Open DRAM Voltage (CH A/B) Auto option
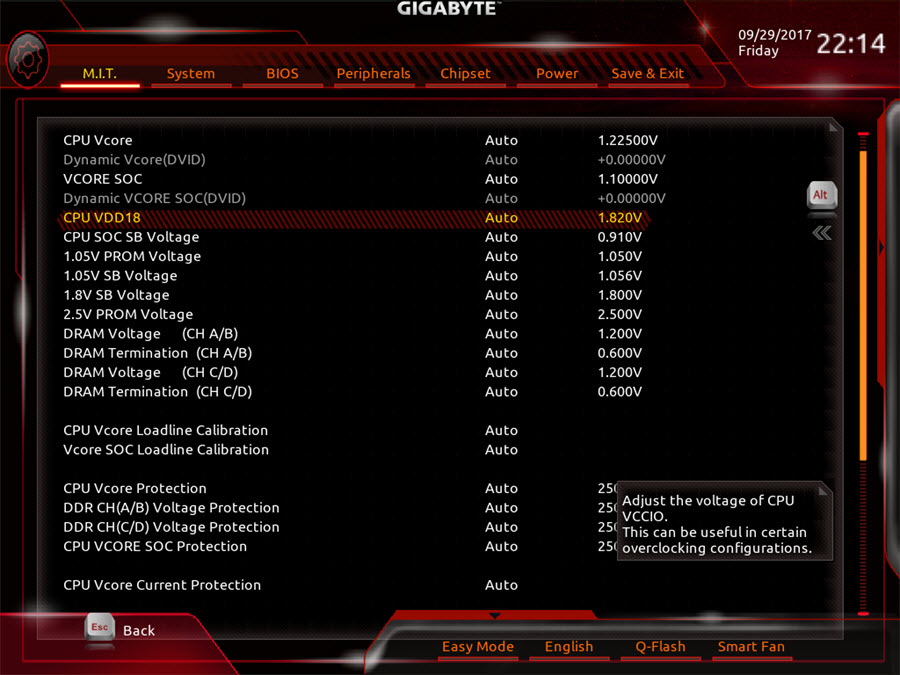Screen dimensions: 900x675 [501, 334]
